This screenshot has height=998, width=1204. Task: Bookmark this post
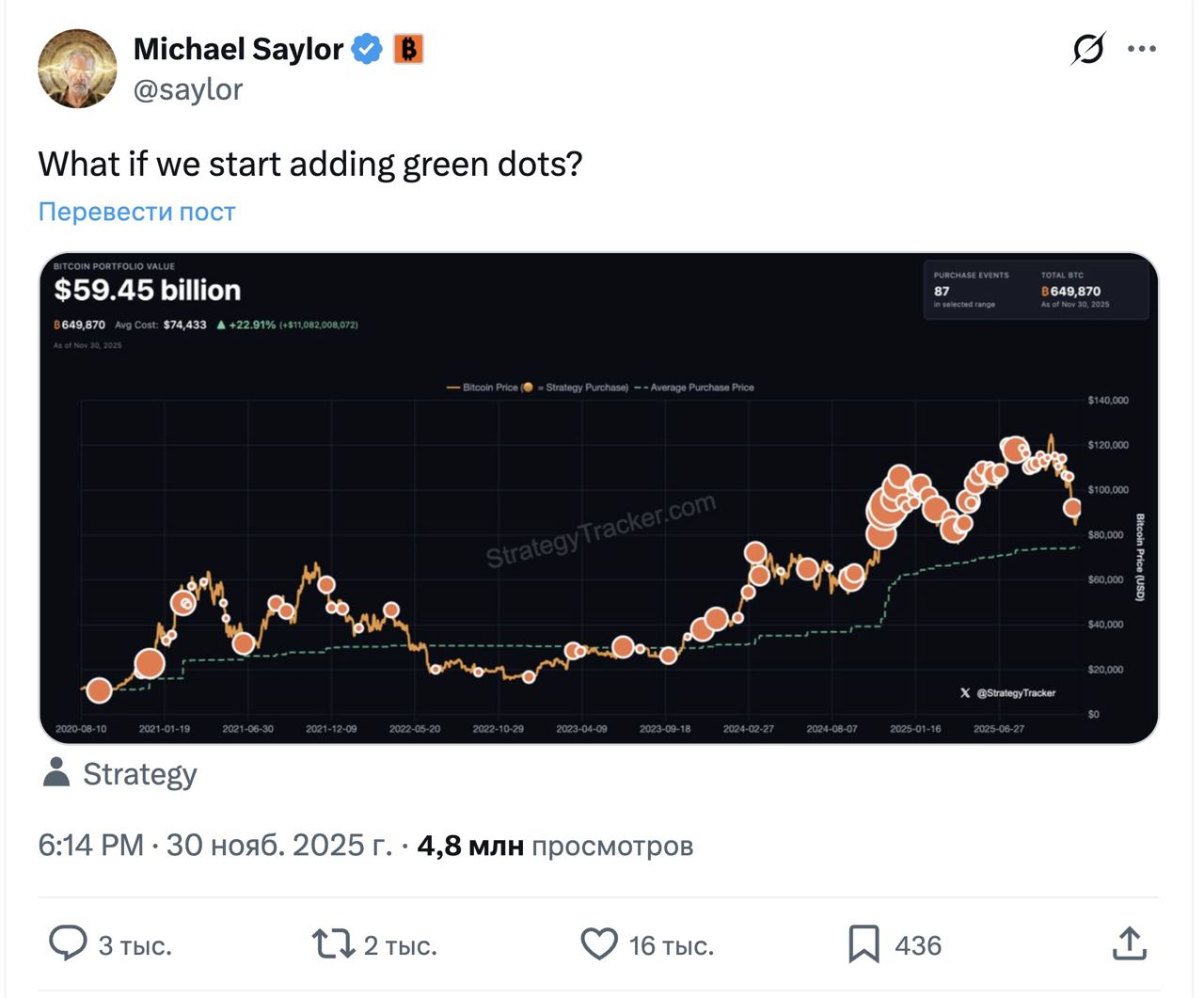[x=863, y=943]
